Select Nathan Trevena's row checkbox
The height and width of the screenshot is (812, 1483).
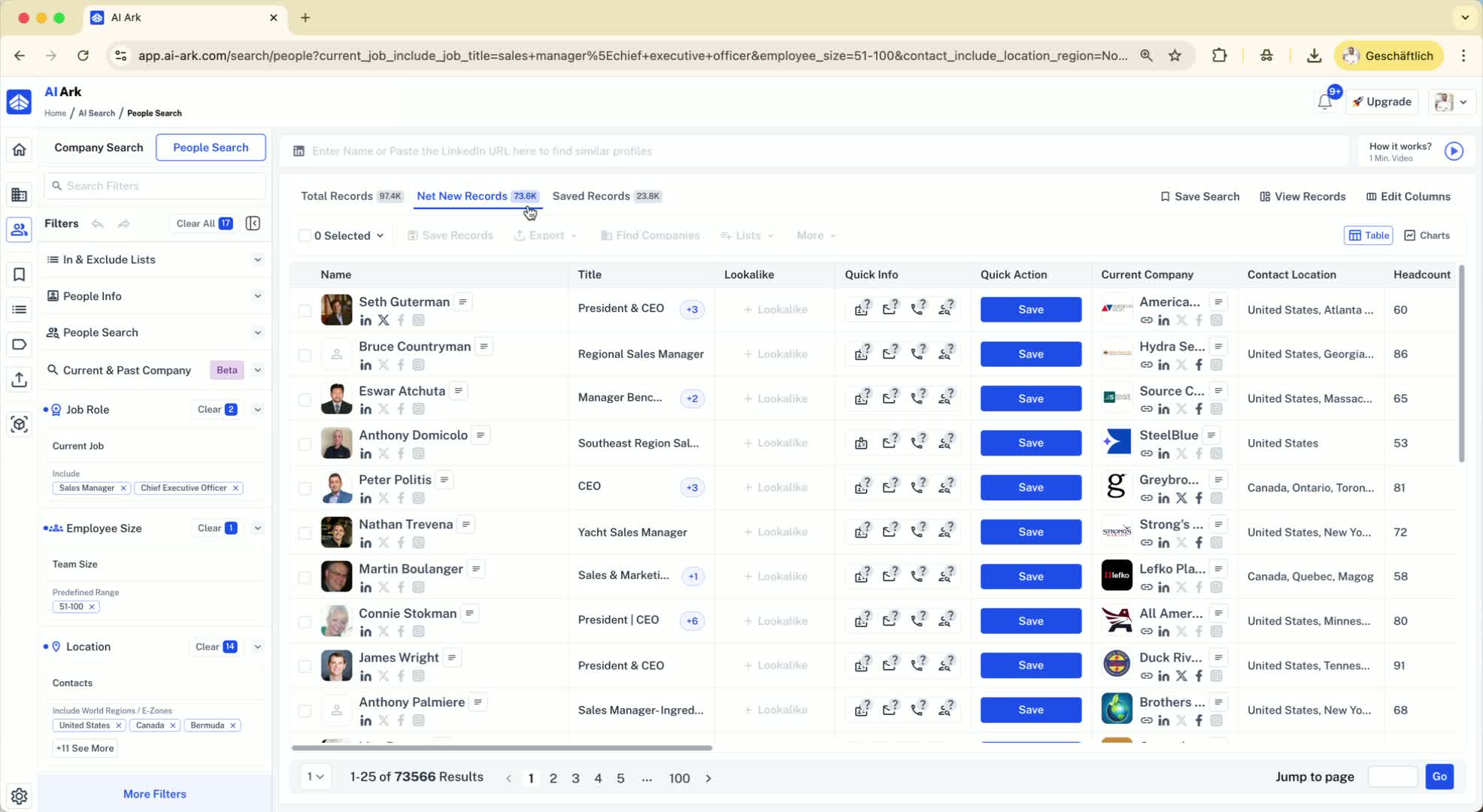coord(305,532)
